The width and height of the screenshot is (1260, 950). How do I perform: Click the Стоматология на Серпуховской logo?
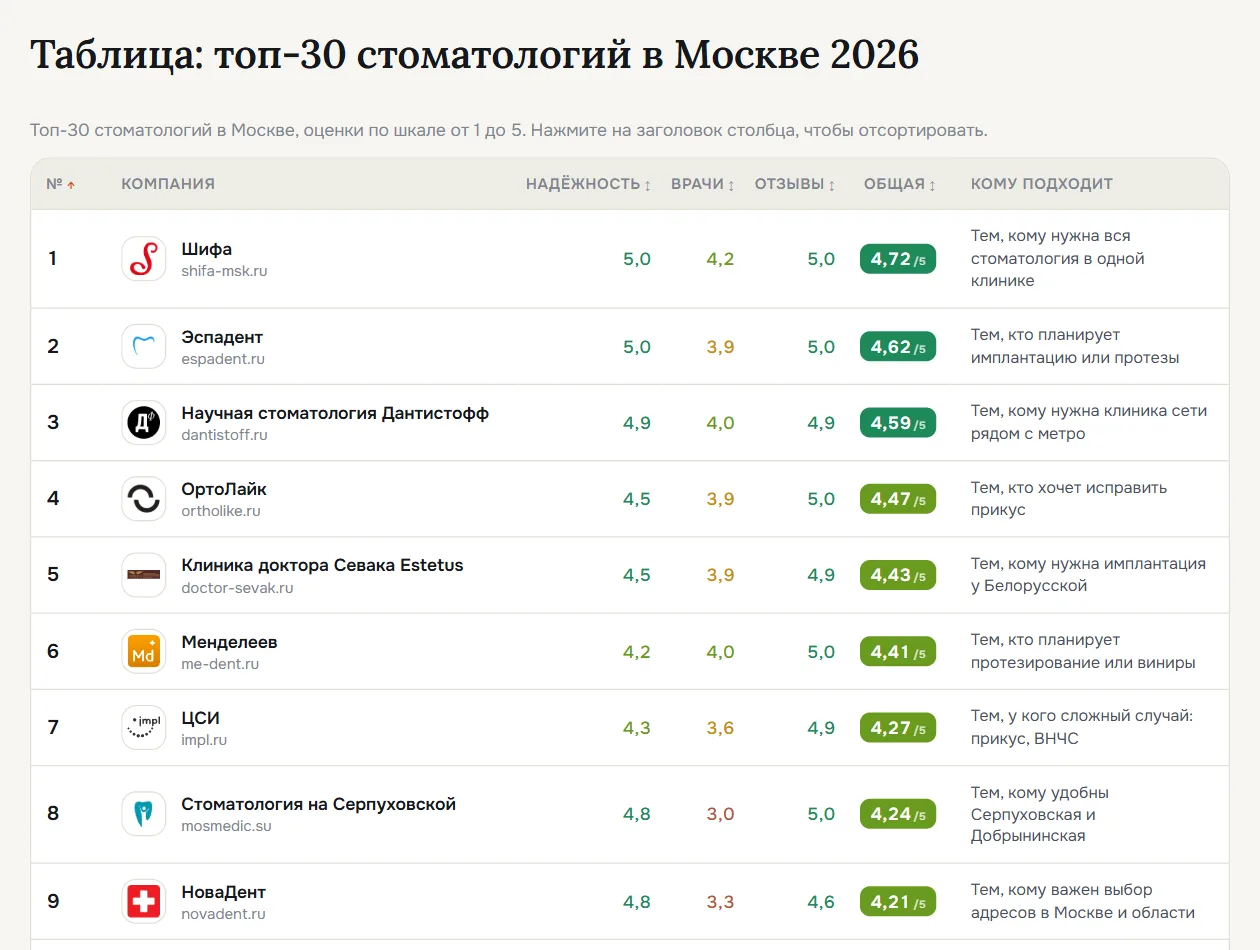click(x=144, y=814)
